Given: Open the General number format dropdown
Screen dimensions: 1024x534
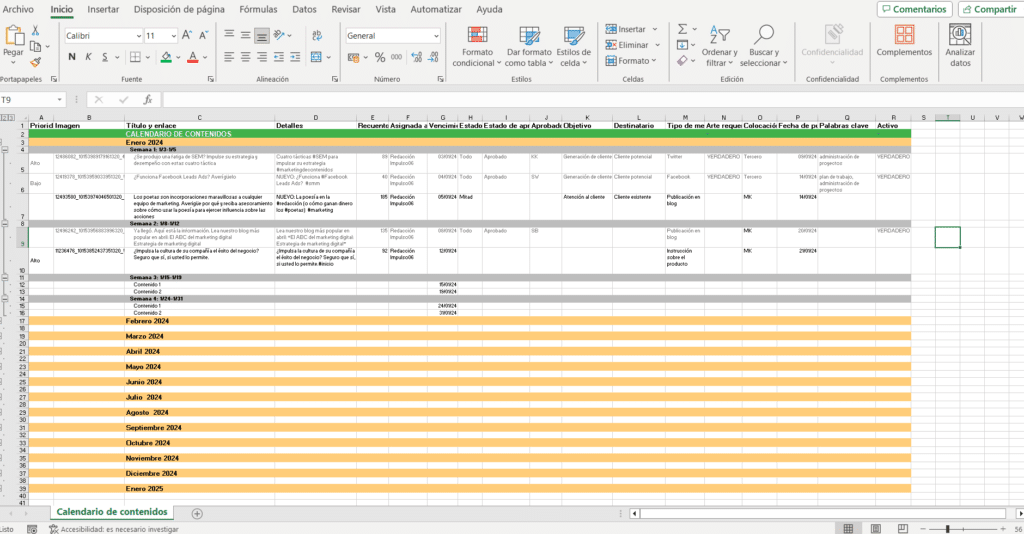Looking at the screenshot, I should (x=436, y=36).
